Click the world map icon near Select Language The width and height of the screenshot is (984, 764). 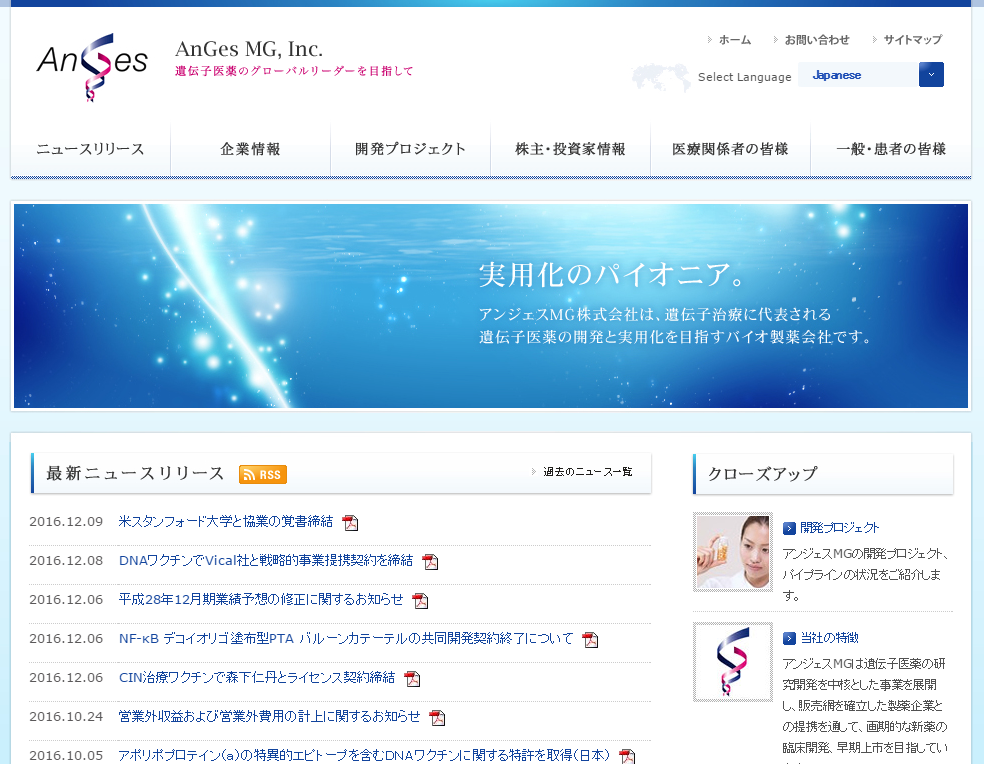point(661,77)
